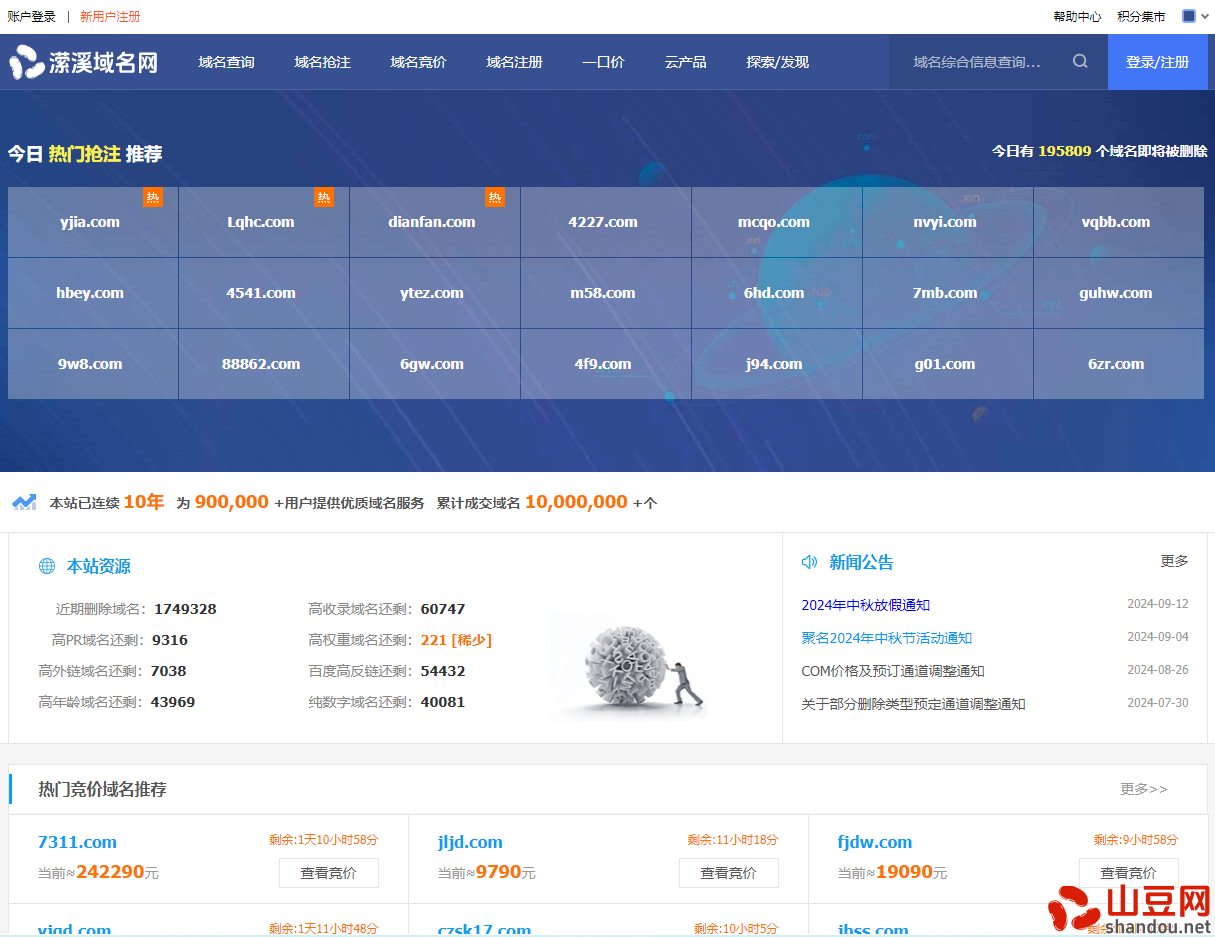Open the account dropdown arrow at top right
This screenshot has width=1215, height=937.
tap(1204, 15)
